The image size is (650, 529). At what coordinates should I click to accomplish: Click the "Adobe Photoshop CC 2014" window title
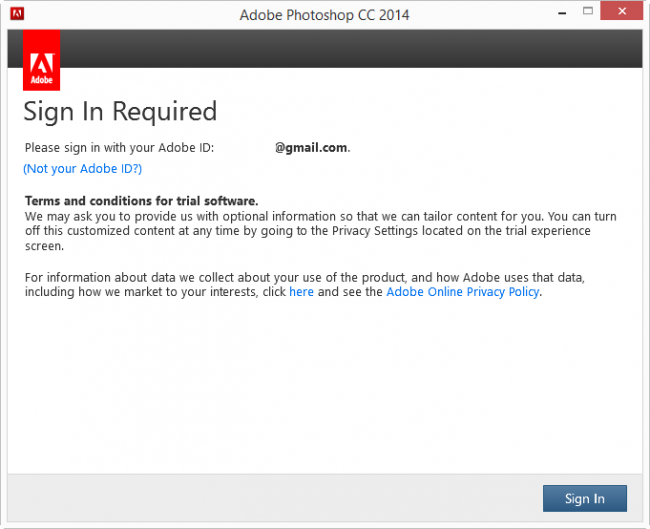click(324, 15)
